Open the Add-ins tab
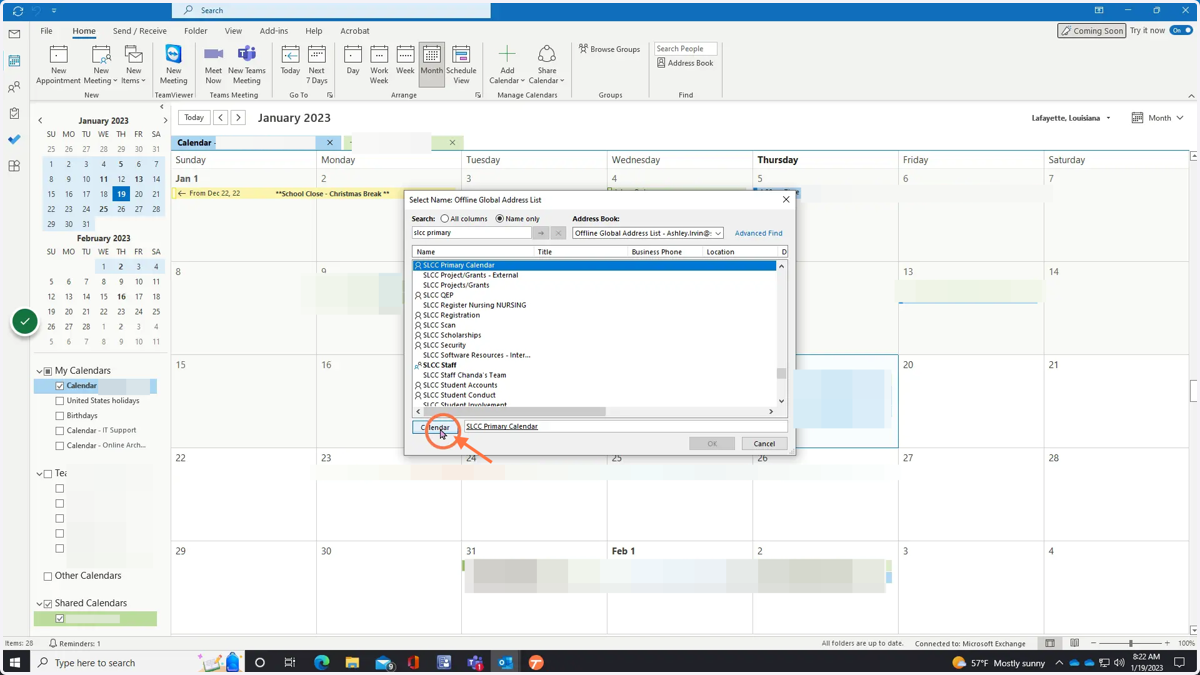Image resolution: width=1200 pixels, height=675 pixels. 274,31
